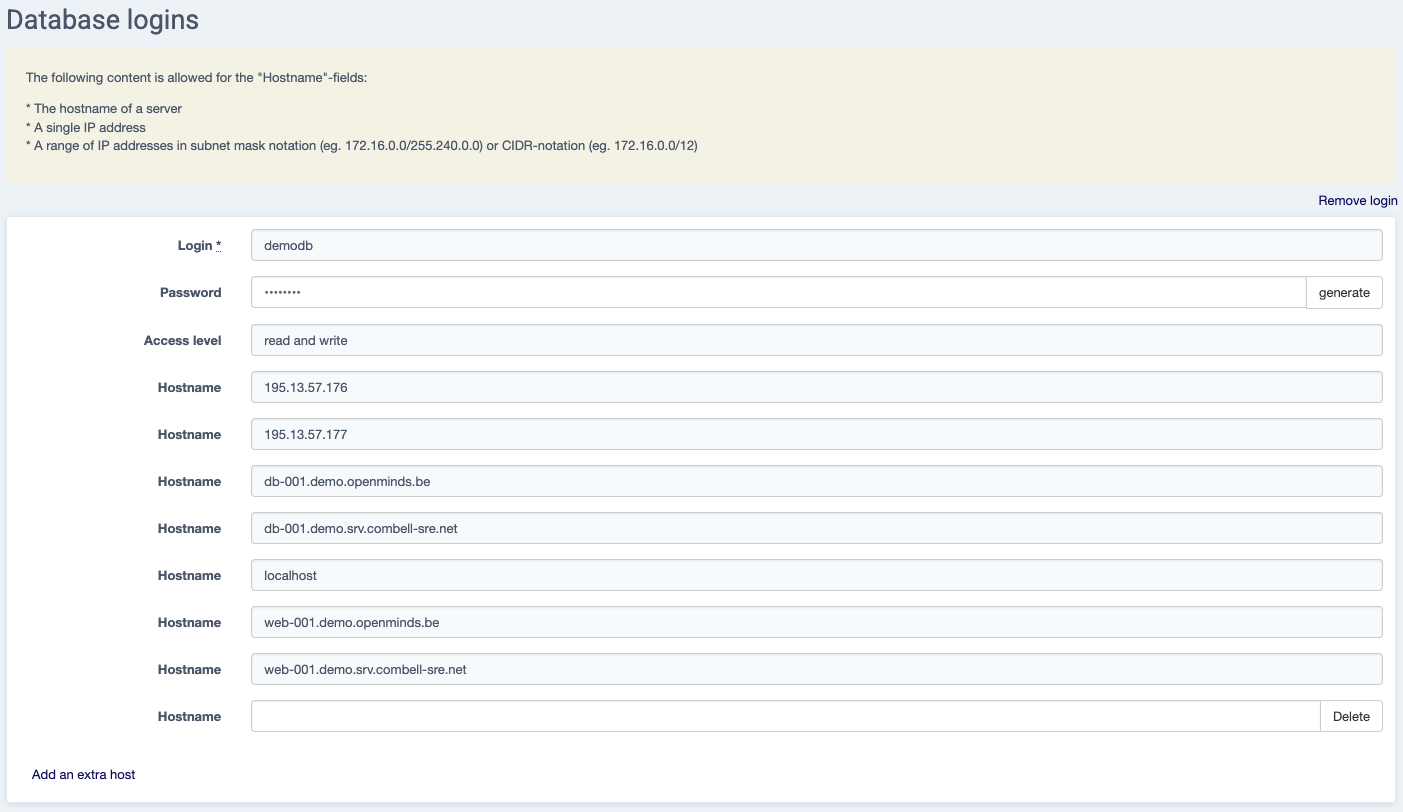Click the db-001.demo.openminds.be hostname field
This screenshot has width=1403, height=812.
pyautogui.click(x=816, y=481)
